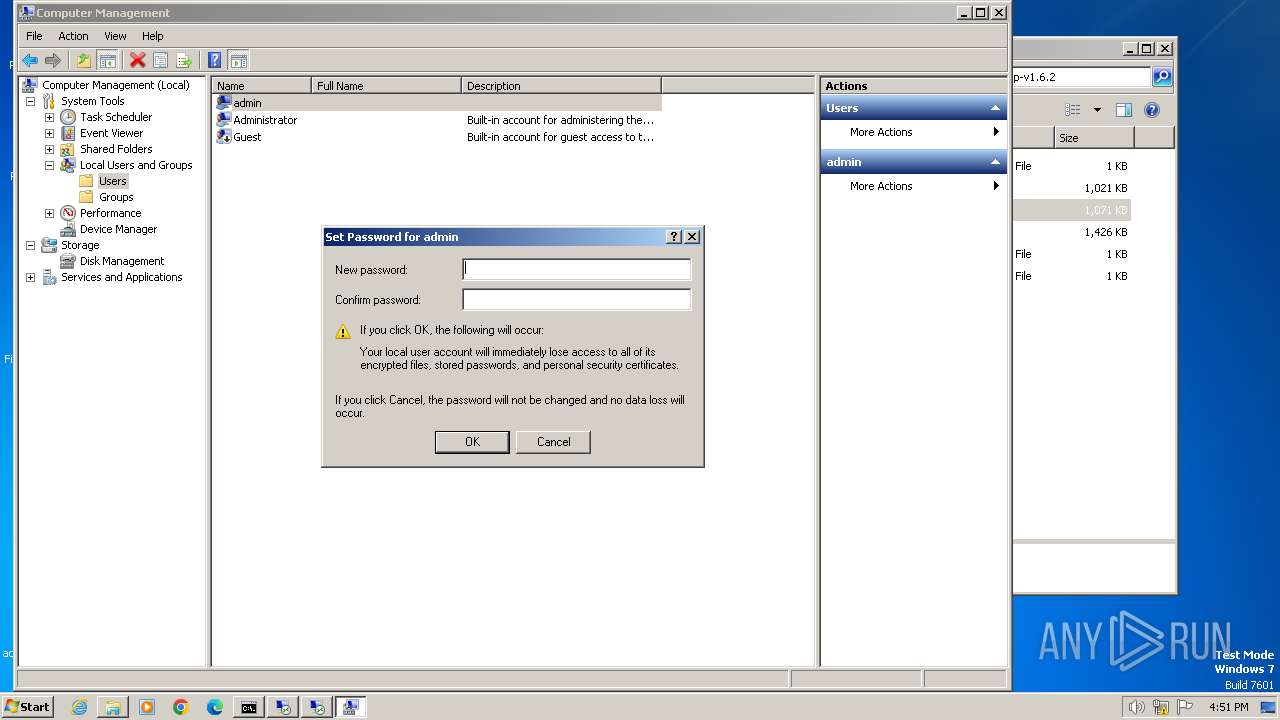The image size is (1280, 720).
Task: Collapse the admin section in Actions pane
Action: (995, 162)
